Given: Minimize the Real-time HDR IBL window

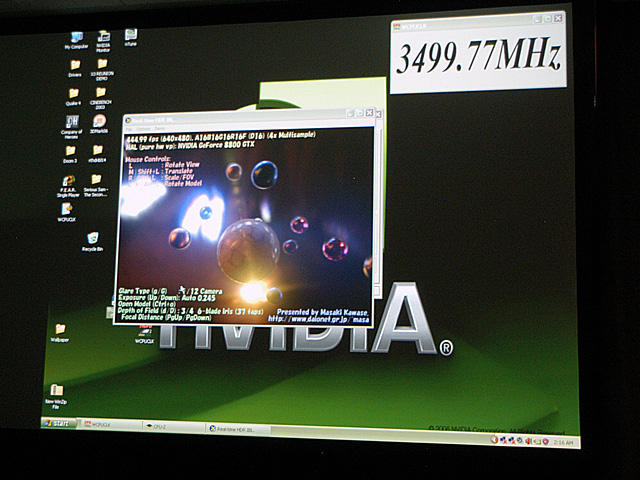Looking at the screenshot, I should click(x=350, y=113).
